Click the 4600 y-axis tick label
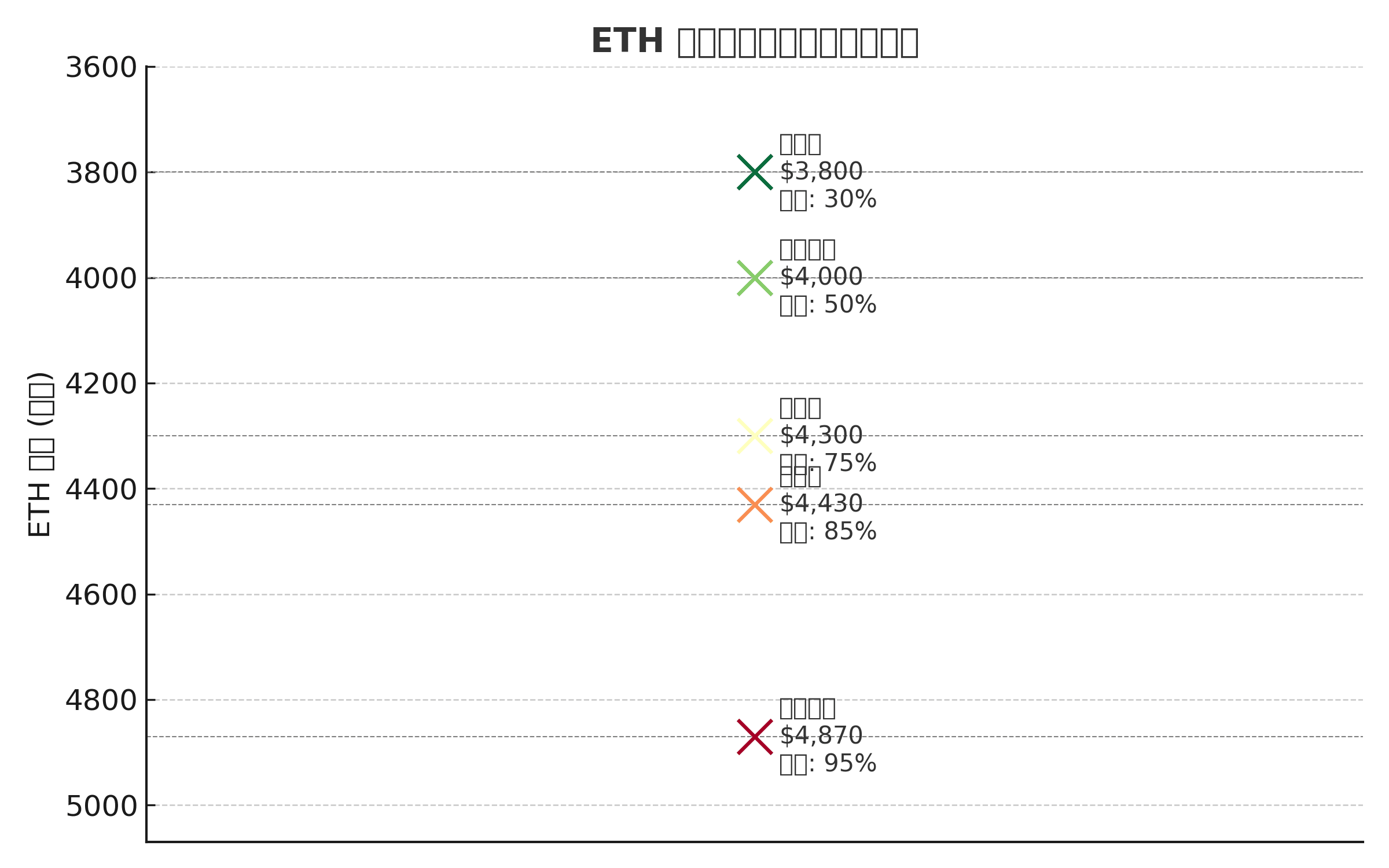 point(101,595)
